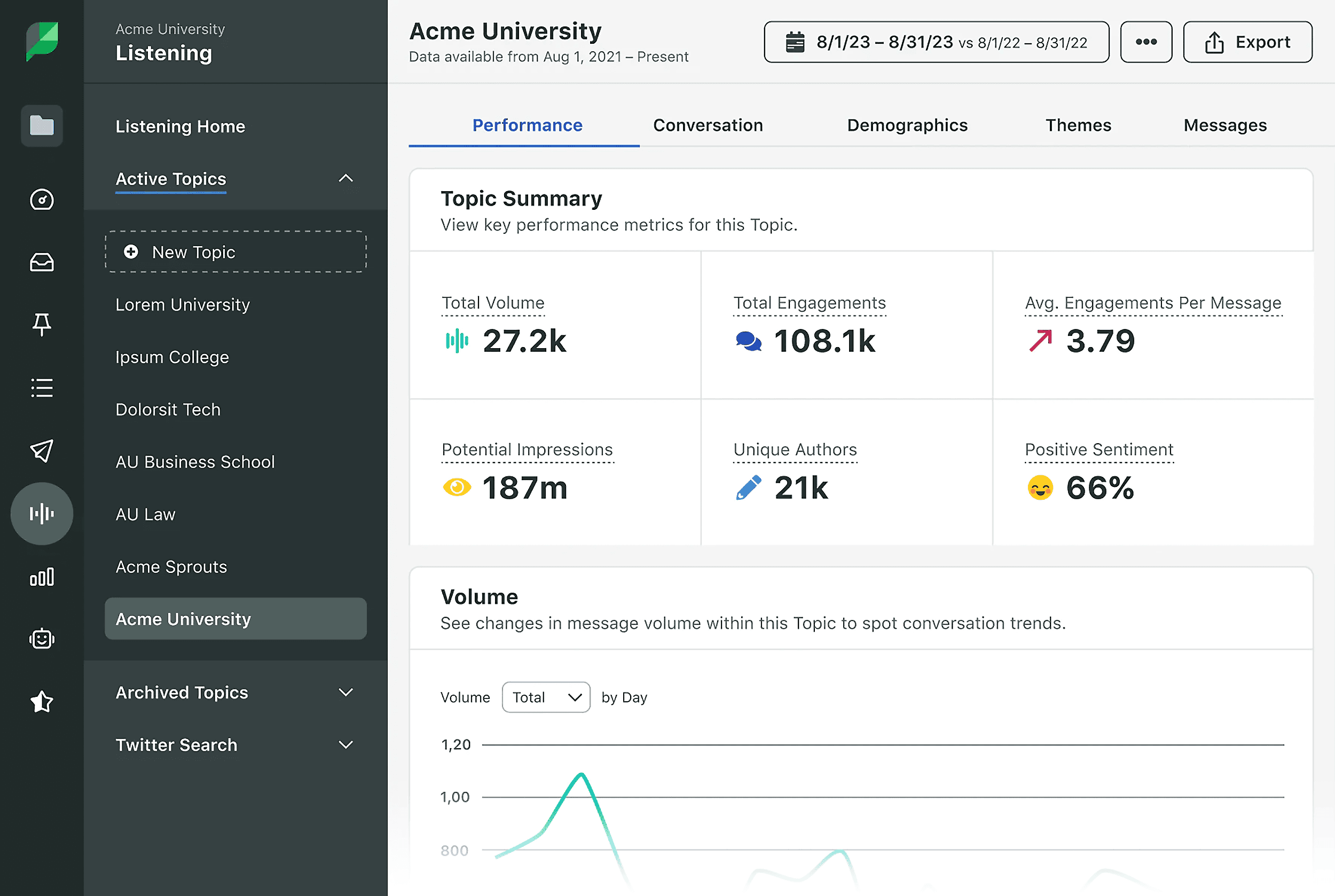Click the star icon in left rail

coord(42,702)
